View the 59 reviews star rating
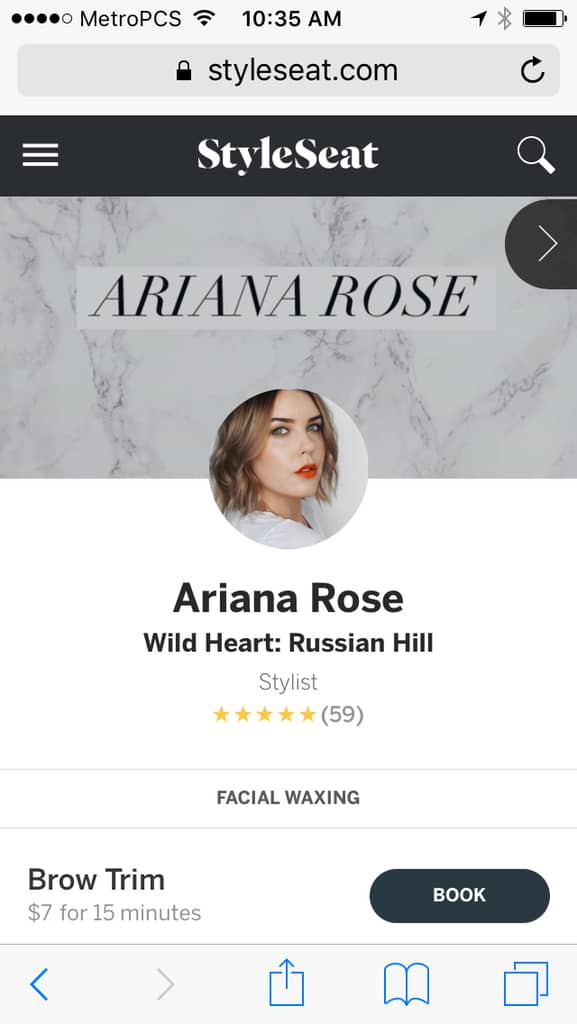This screenshot has height=1024, width=577. (x=288, y=714)
